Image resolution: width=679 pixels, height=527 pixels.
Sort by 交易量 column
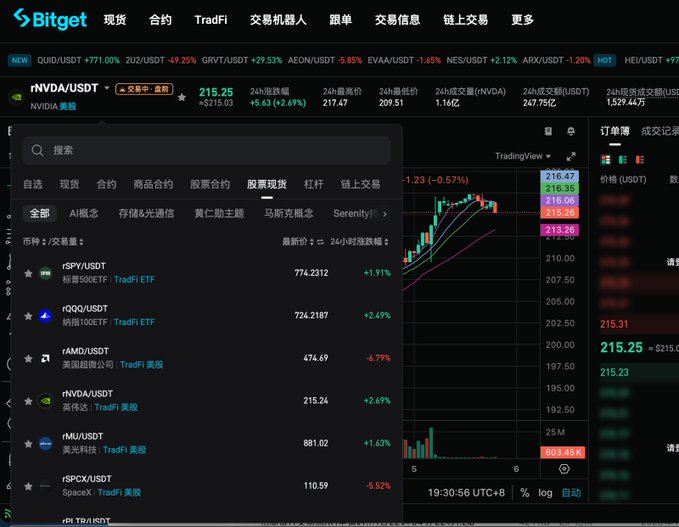(x=68, y=241)
